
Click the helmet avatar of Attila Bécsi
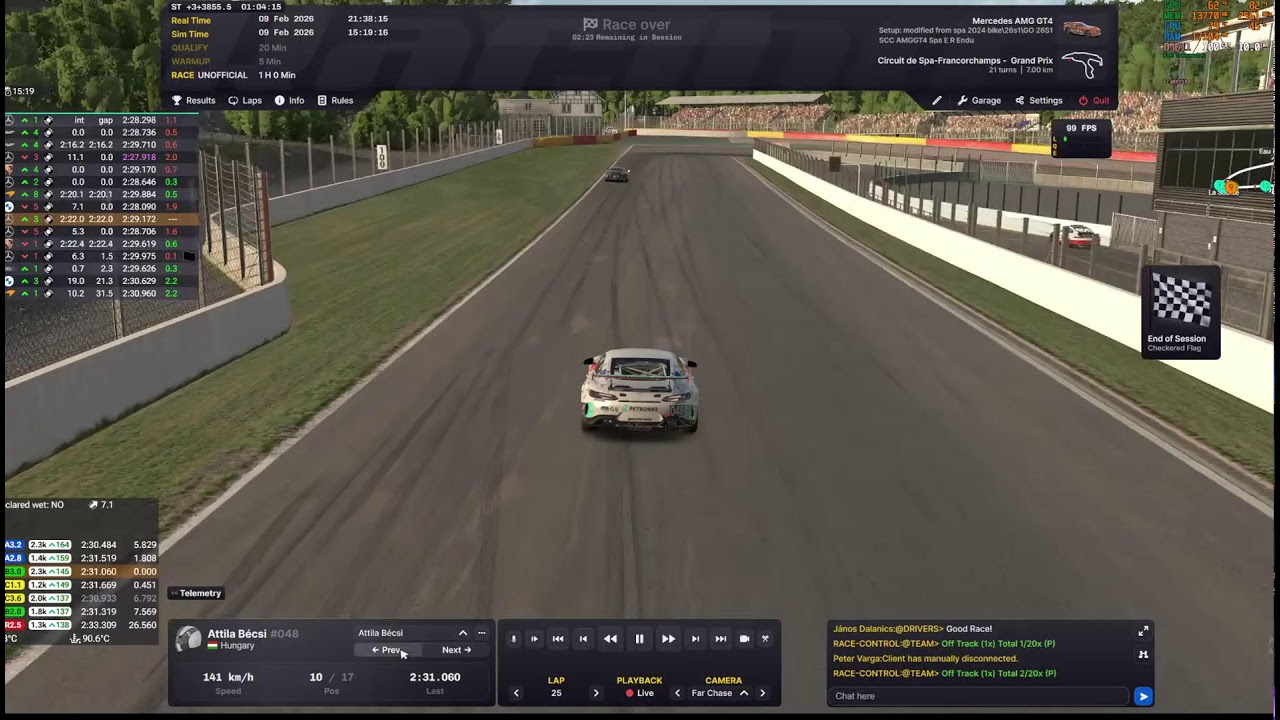click(188, 640)
